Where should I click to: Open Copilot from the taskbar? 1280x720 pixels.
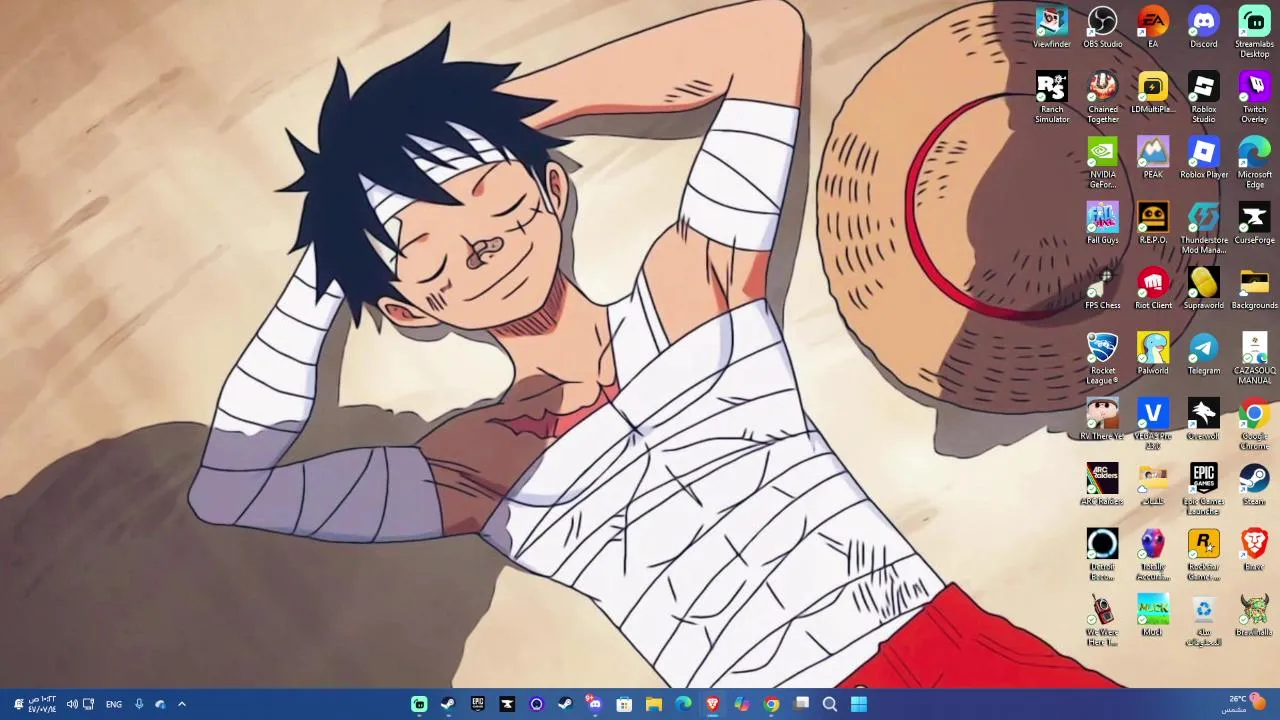742,704
